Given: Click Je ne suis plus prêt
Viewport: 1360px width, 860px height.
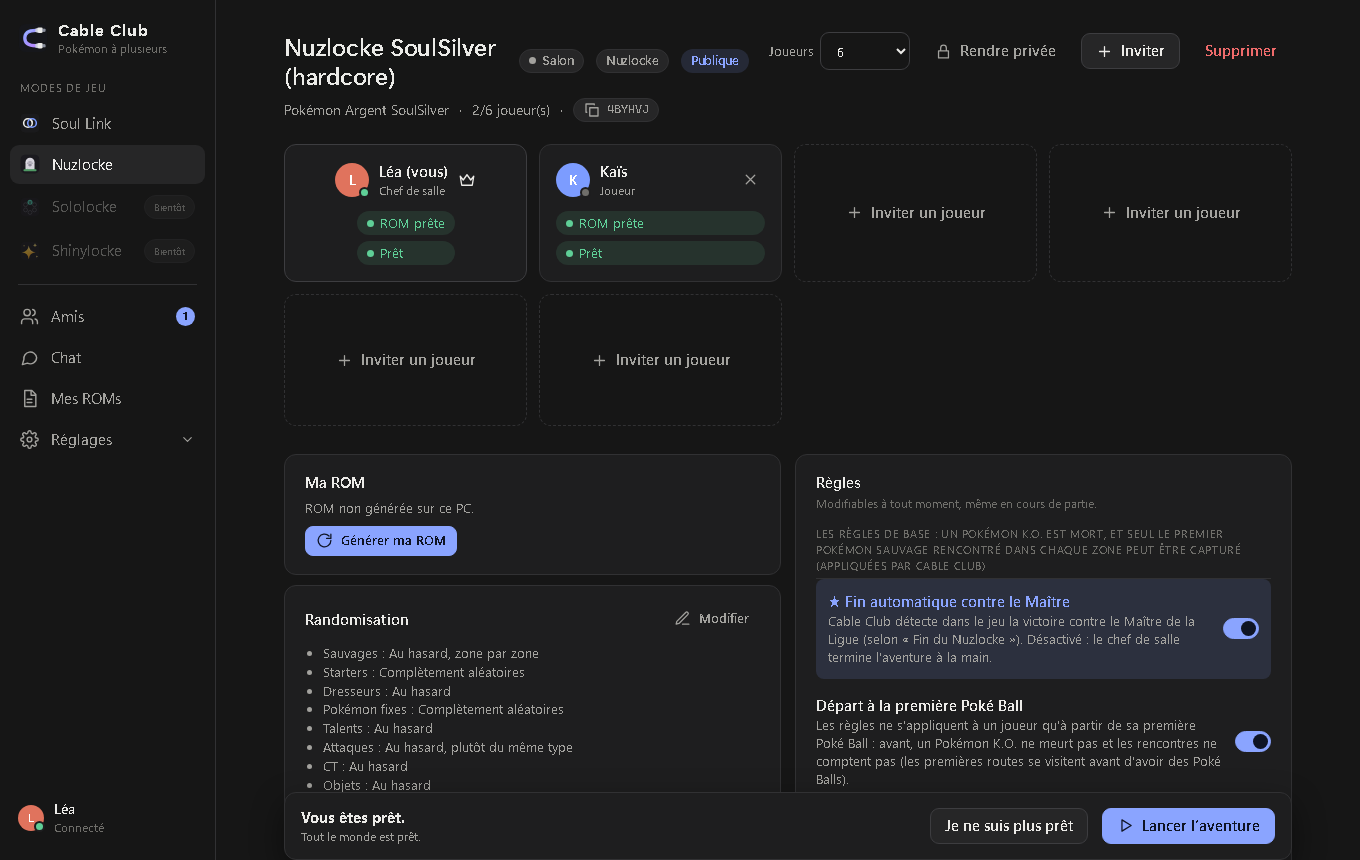Looking at the screenshot, I should coord(1009,826).
